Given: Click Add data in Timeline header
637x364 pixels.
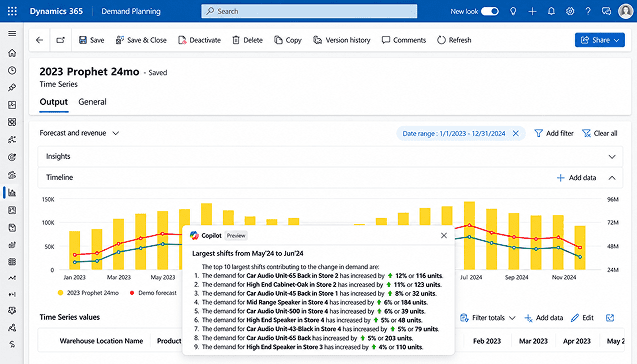Looking at the screenshot, I should (576, 178).
